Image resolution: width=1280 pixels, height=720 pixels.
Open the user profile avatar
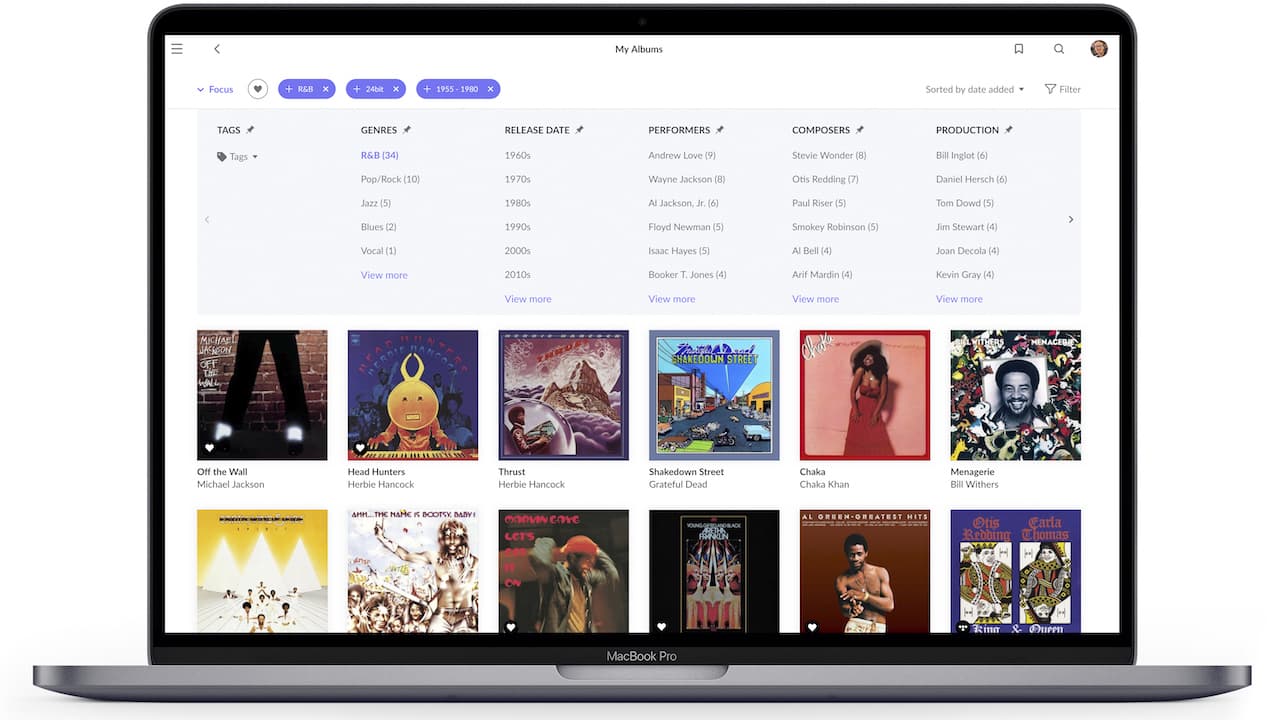[1099, 49]
